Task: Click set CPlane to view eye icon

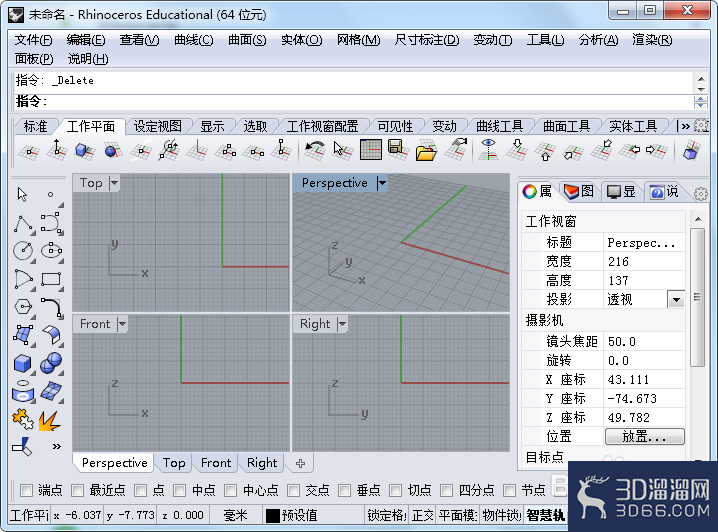Action: [x=489, y=150]
